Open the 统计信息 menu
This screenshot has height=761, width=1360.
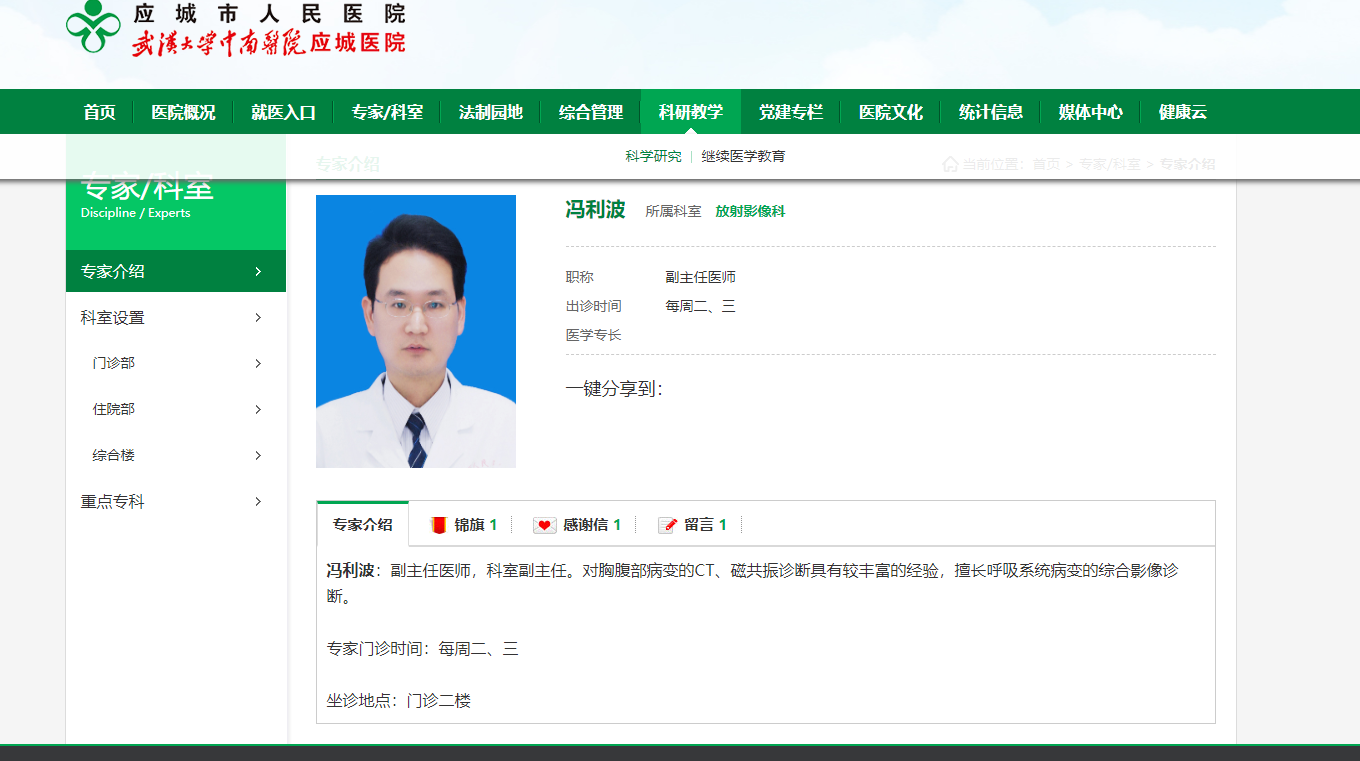coord(991,112)
